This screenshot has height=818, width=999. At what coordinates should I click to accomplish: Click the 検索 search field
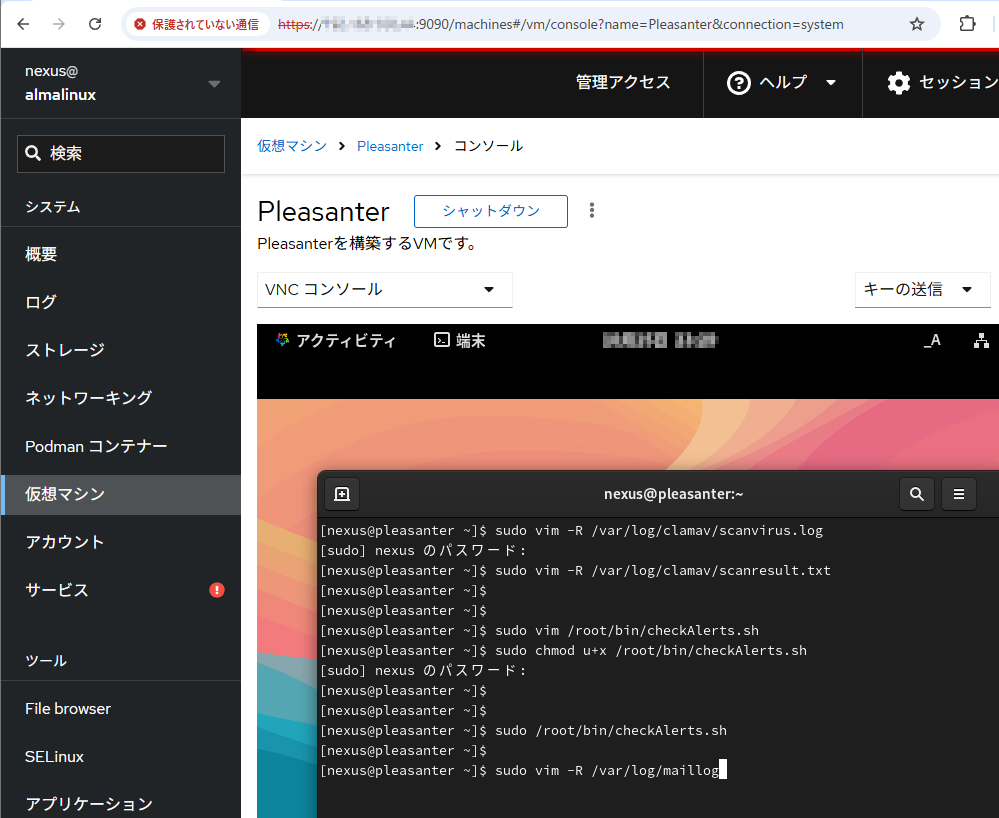(121, 154)
